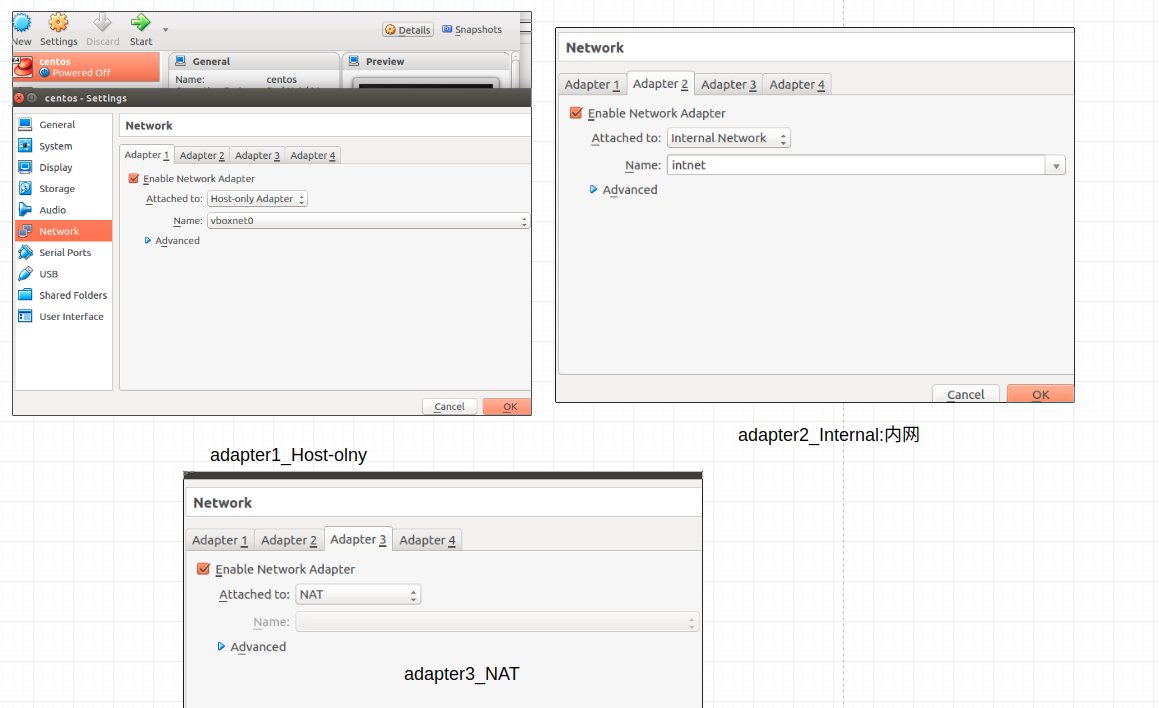The width and height of the screenshot is (1159, 708).
Task: Select Adapter 4 tab in Internal Network panel
Action: [797, 84]
